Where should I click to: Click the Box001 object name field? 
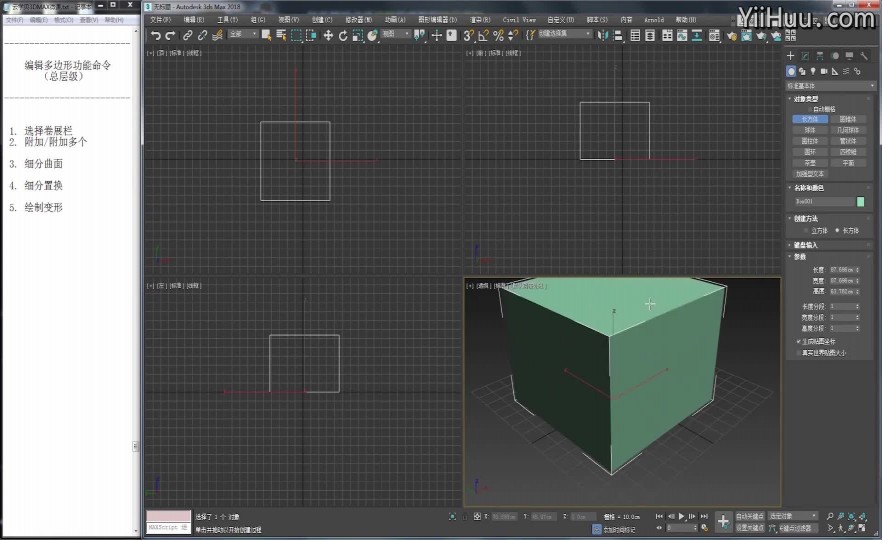823,201
